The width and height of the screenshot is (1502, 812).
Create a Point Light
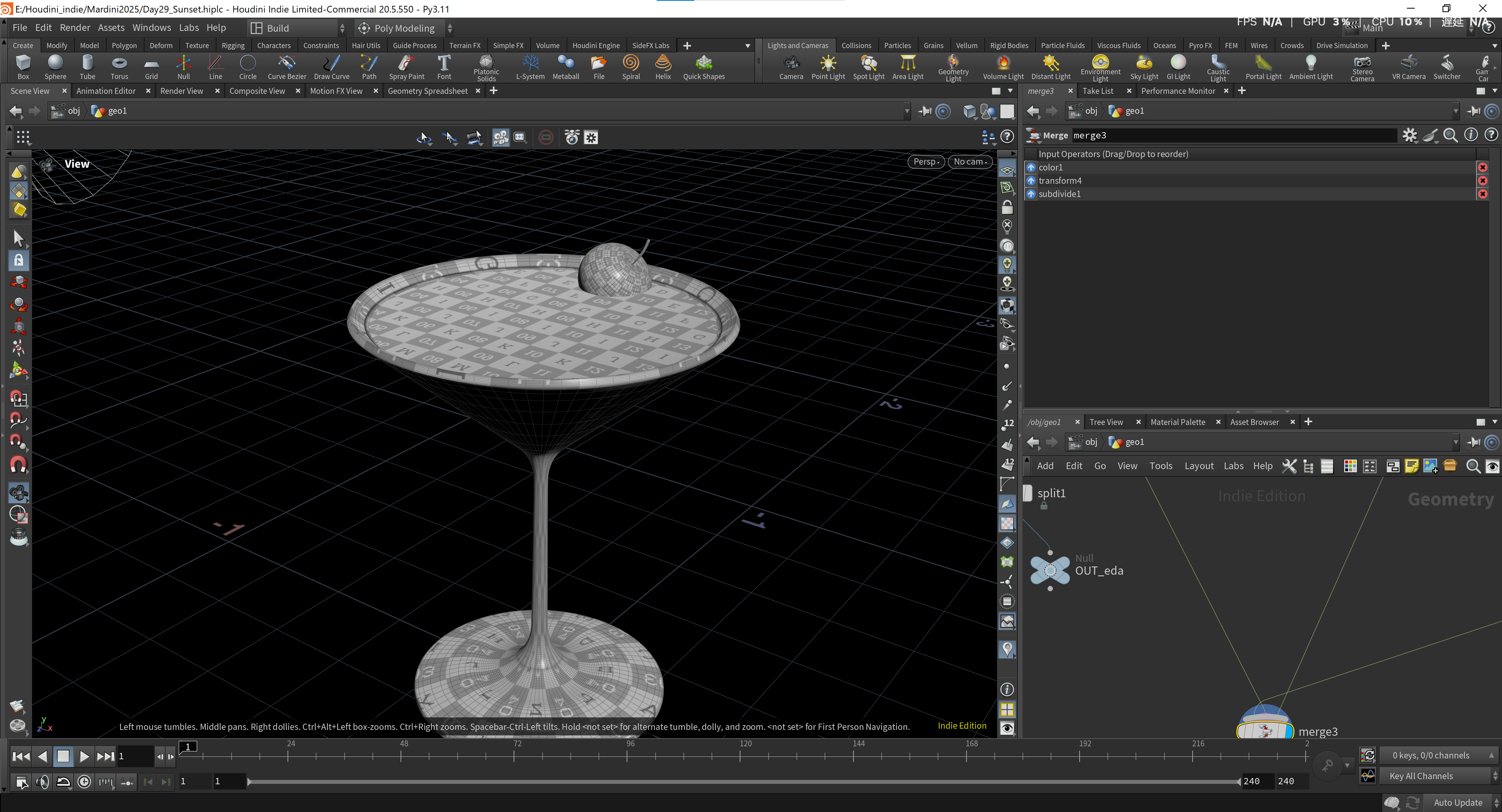[828, 66]
